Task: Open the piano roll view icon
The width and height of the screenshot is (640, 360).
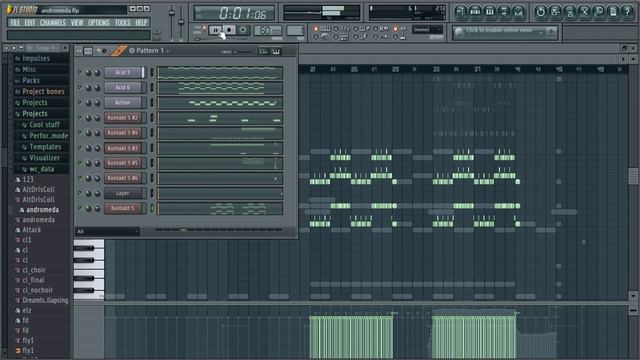Action: pyautogui.click(x=489, y=12)
